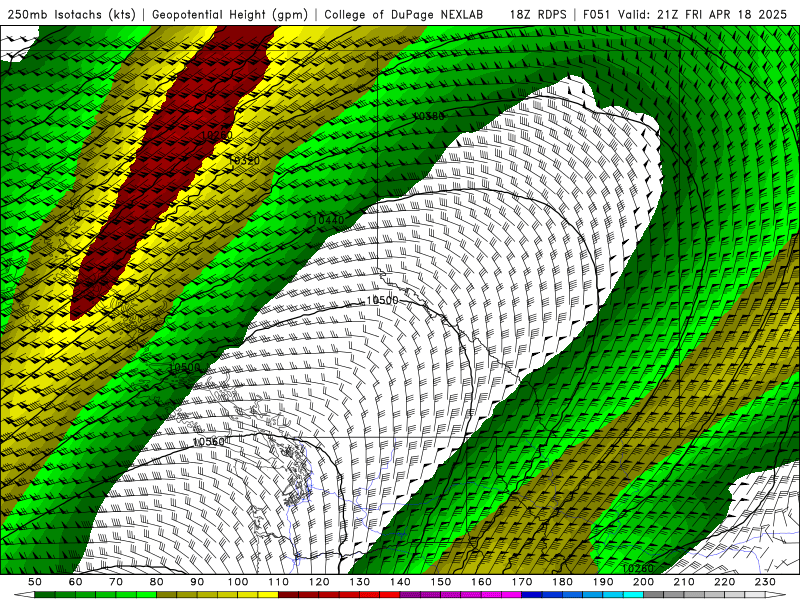This screenshot has height=600, width=800.
Task: Click the 220 value on the color scale
Action: tap(724, 582)
